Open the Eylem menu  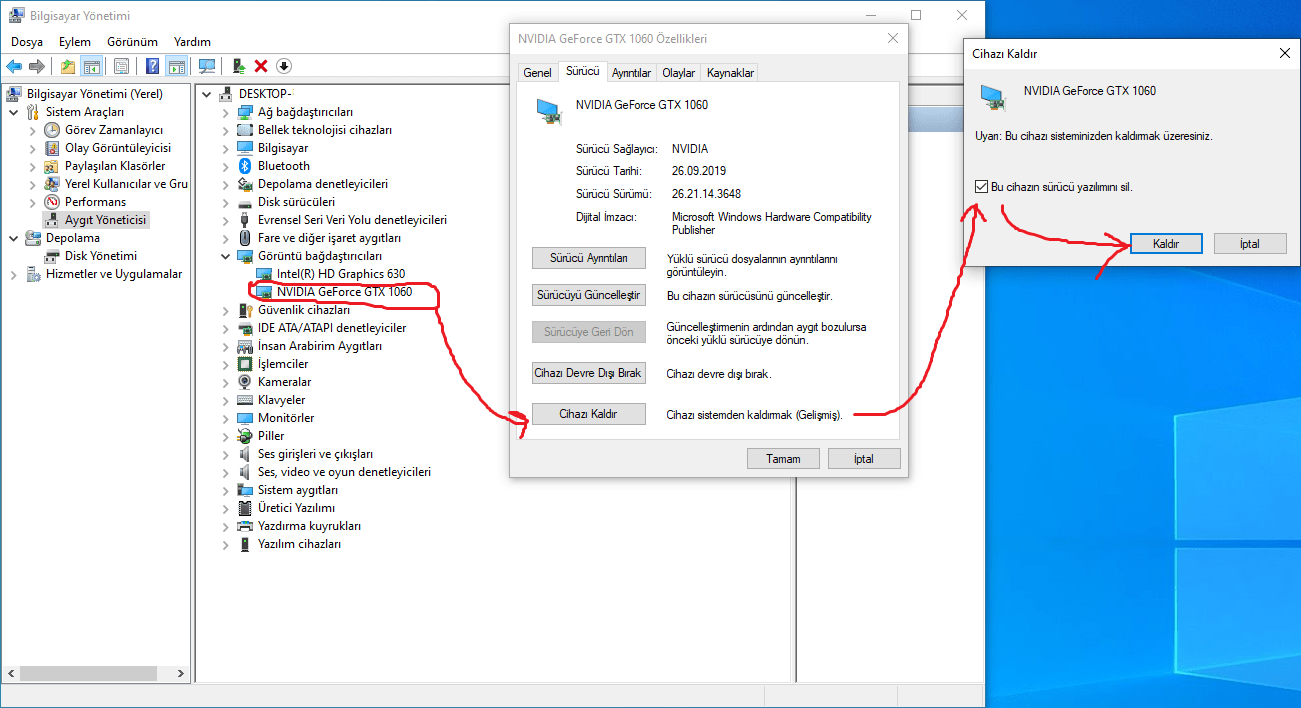75,42
